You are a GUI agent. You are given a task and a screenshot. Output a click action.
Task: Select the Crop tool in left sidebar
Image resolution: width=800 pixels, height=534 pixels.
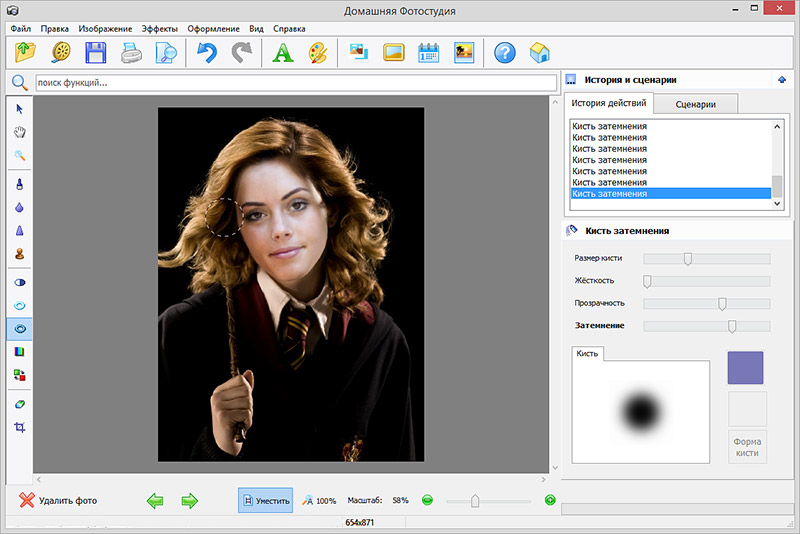point(19,427)
